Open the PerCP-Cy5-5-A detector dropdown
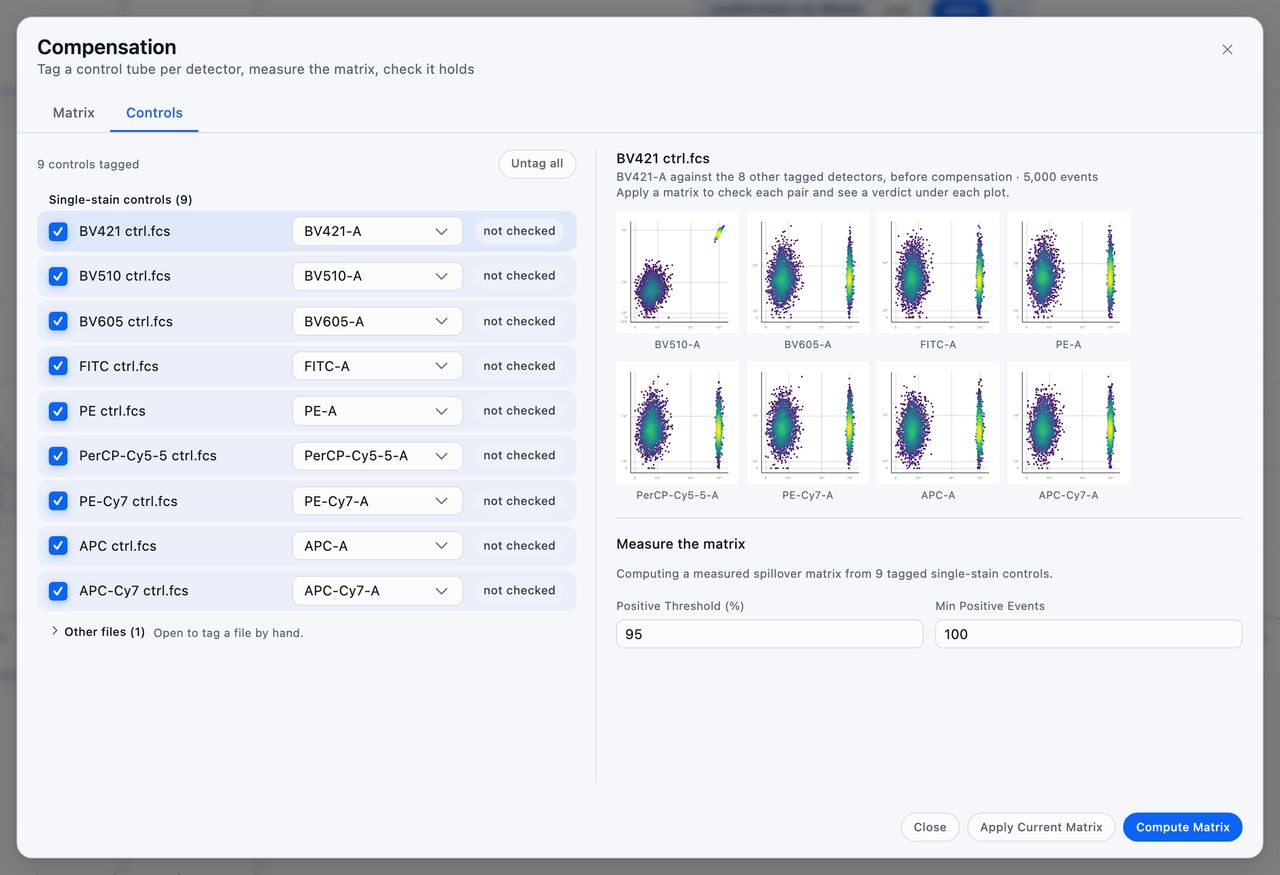Screen dimensions: 1280x875 click(x=377, y=456)
